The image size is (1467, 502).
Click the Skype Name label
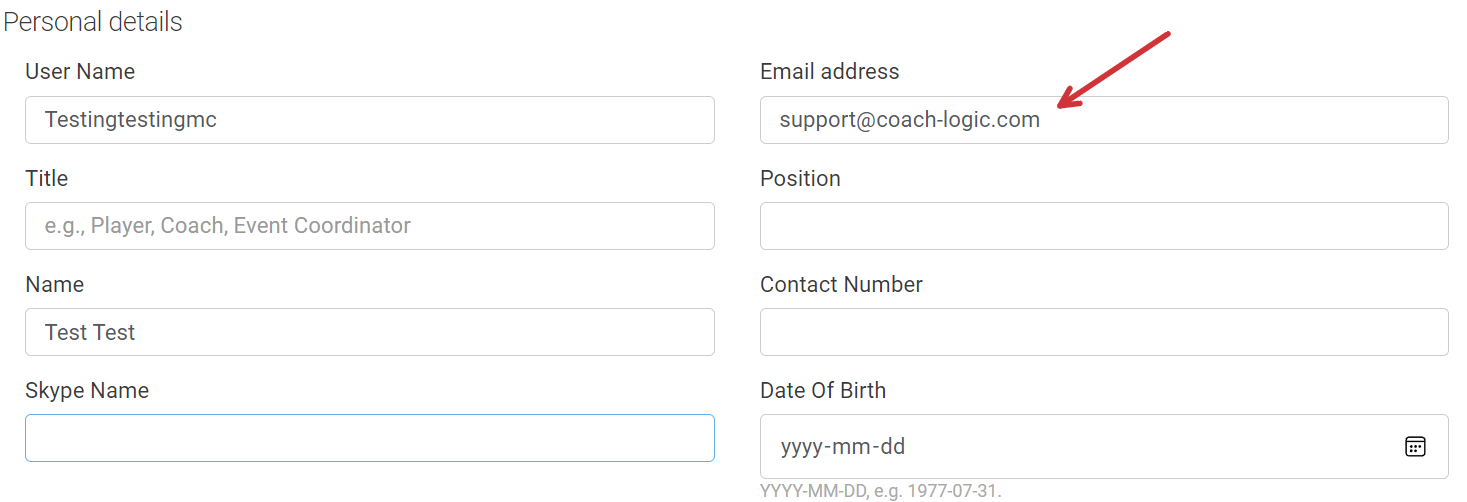coord(87,390)
